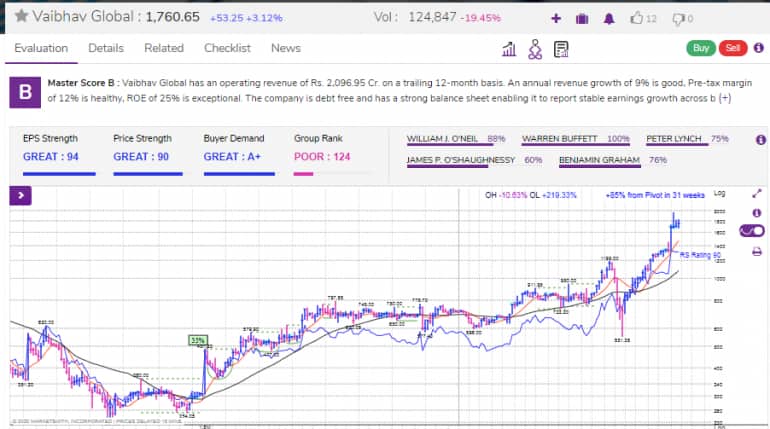Expand the chart side panel arrow
This screenshot has width=770, height=429.
pos(21,195)
